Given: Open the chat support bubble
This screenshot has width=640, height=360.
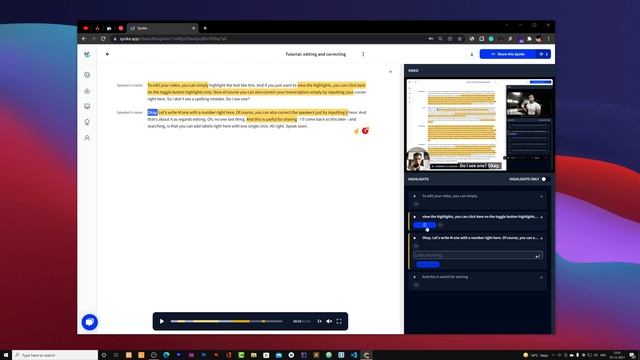Looking at the screenshot, I should [x=90, y=322].
